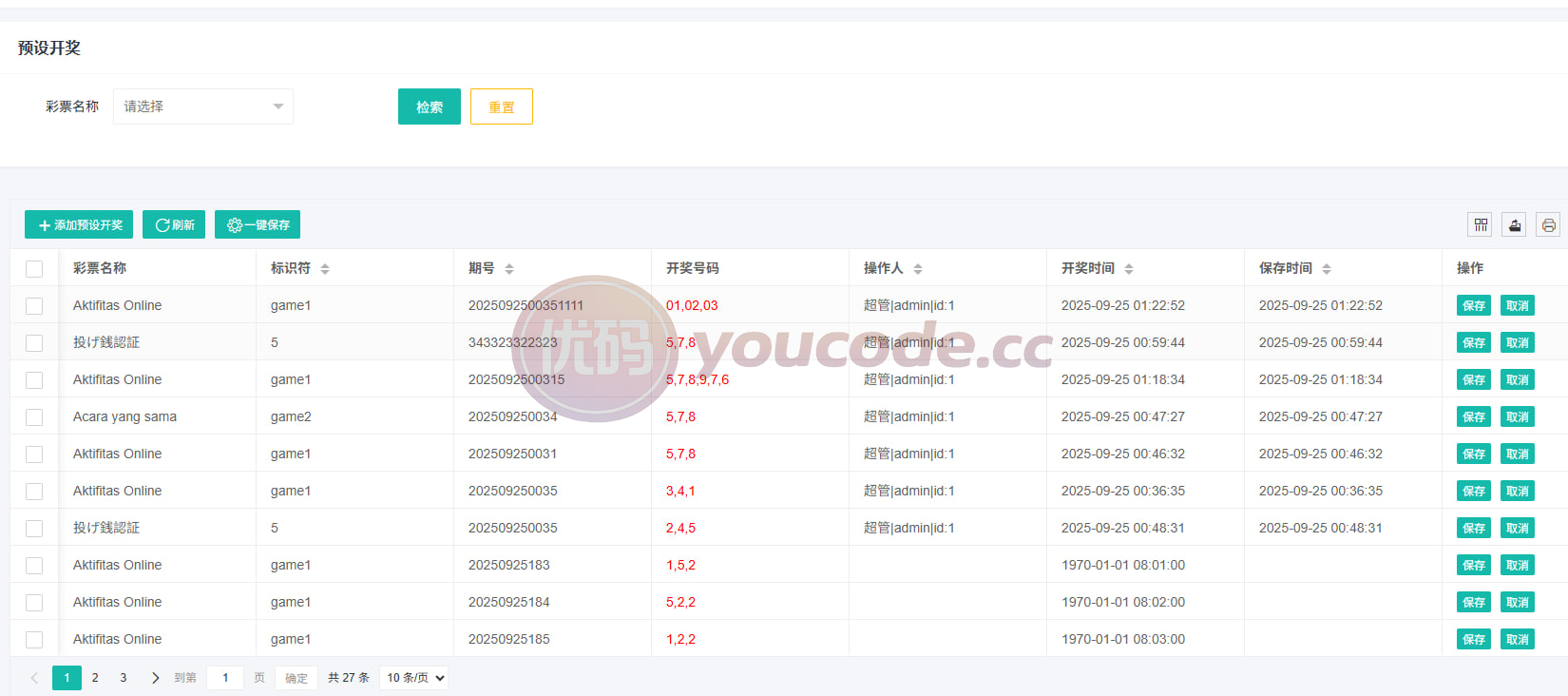The height and width of the screenshot is (696, 1568).
Task: Click the print table icon
Action: (1549, 224)
